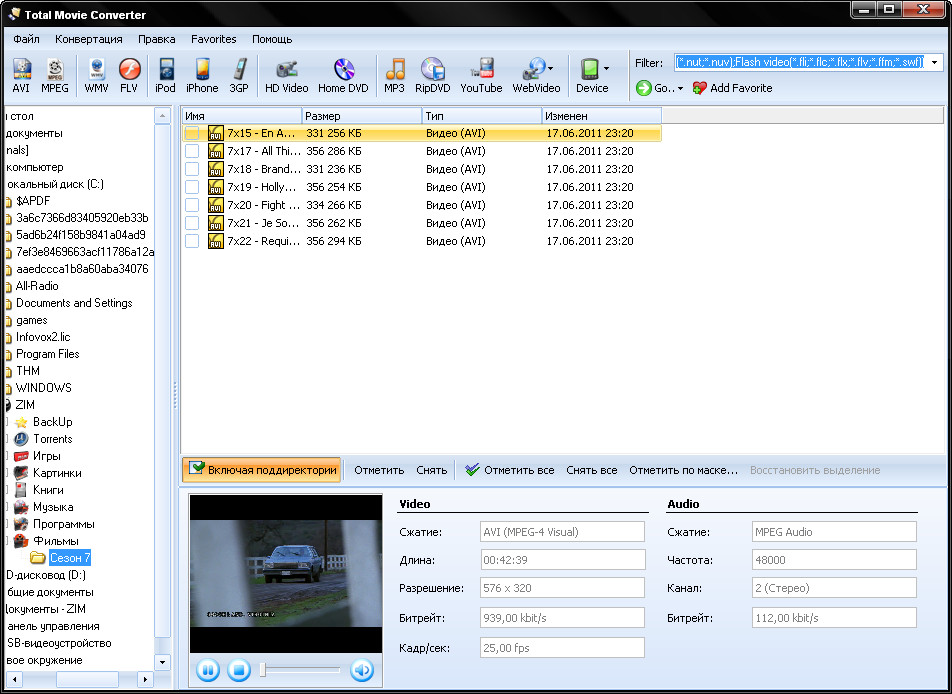Check the box for file 7x15

(192, 133)
